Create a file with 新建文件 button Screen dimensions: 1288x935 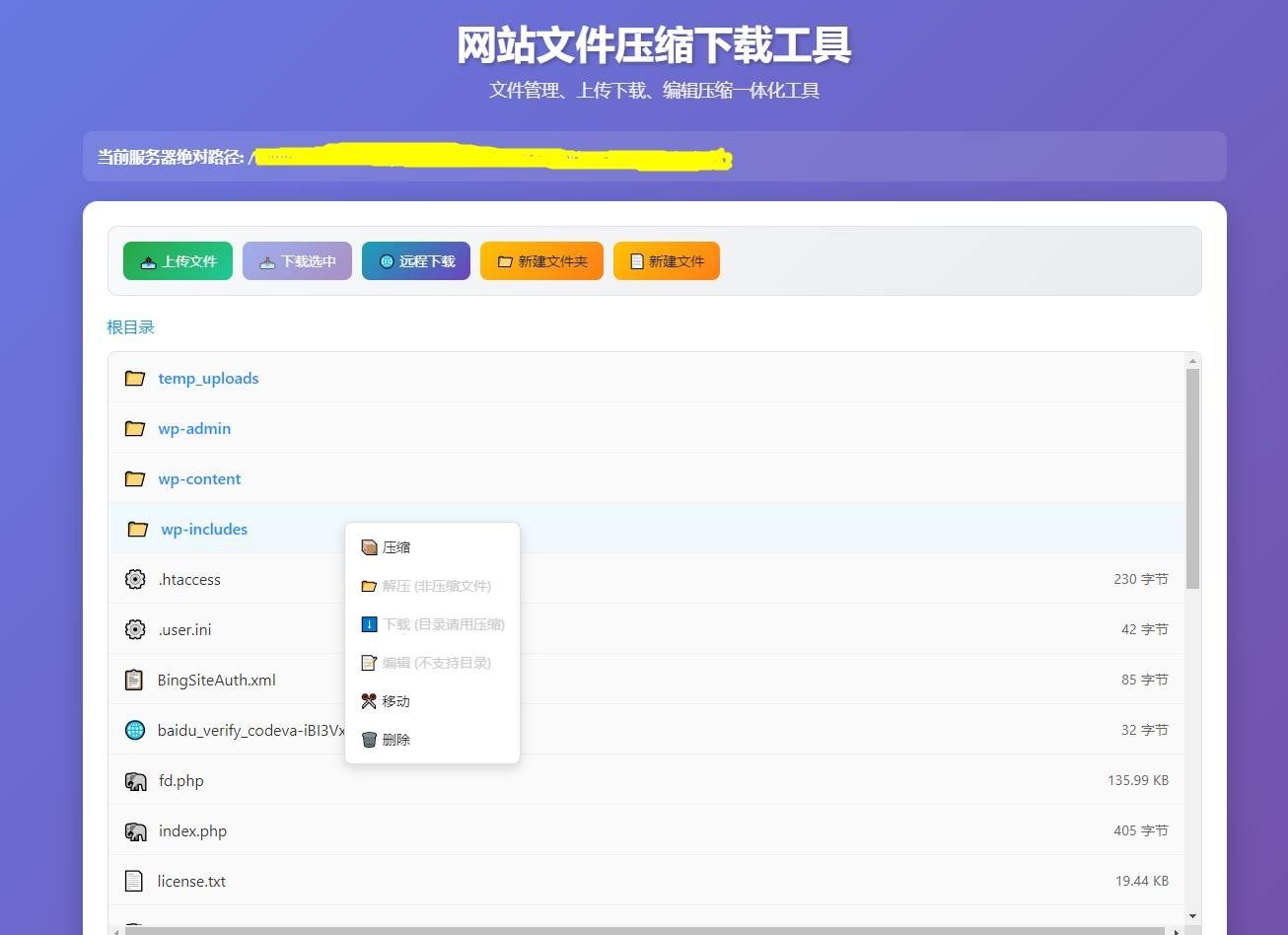[x=667, y=261]
